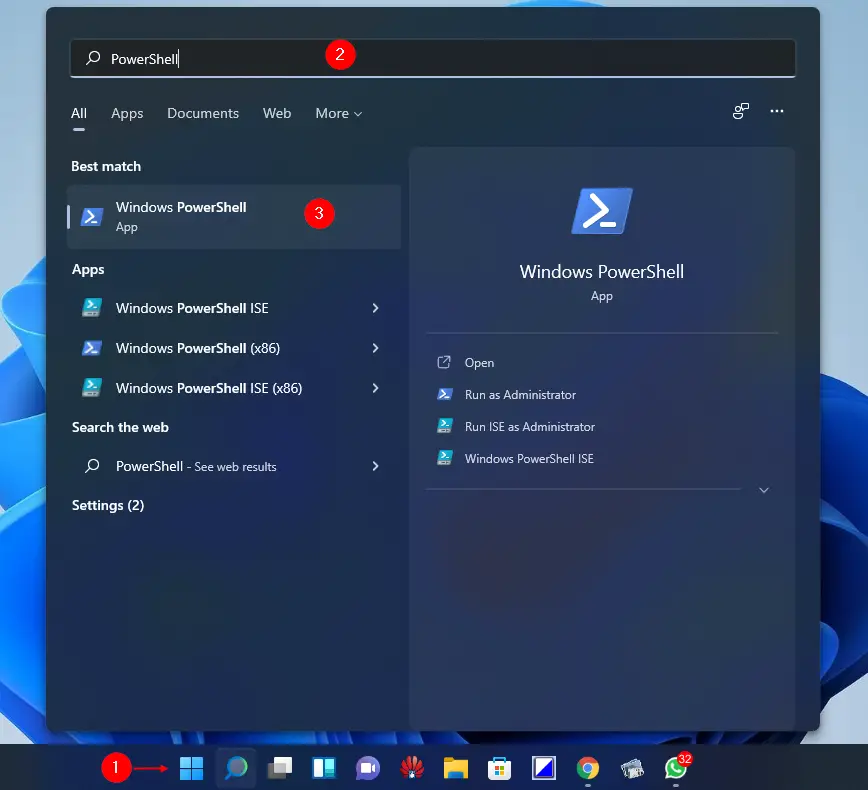Expand Windows PowerShell (x86) result arrow
The image size is (868, 790).
pyautogui.click(x=375, y=348)
